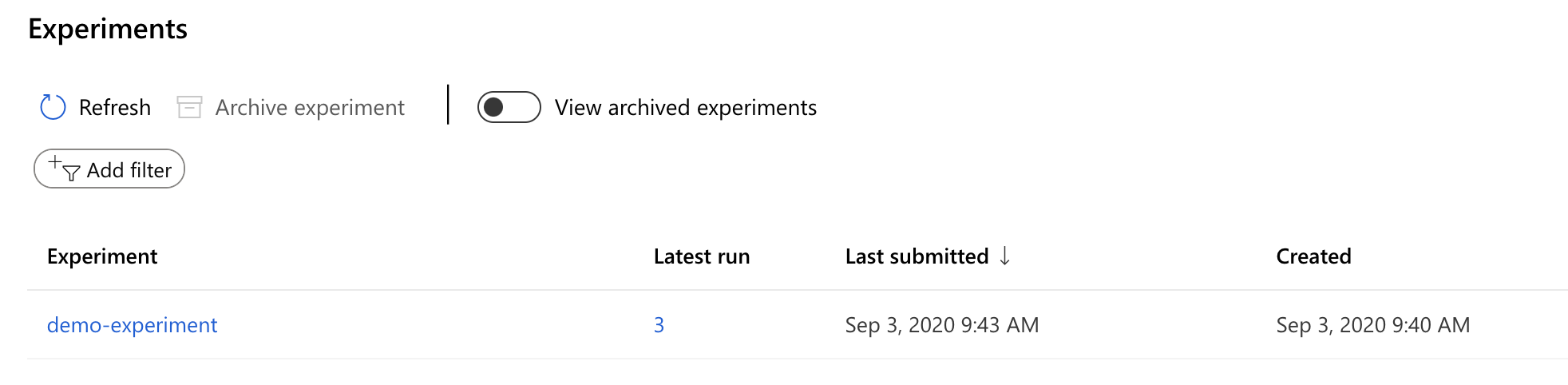Toggle the View archived experiments switch
The width and height of the screenshot is (1568, 385).
tap(509, 107)
